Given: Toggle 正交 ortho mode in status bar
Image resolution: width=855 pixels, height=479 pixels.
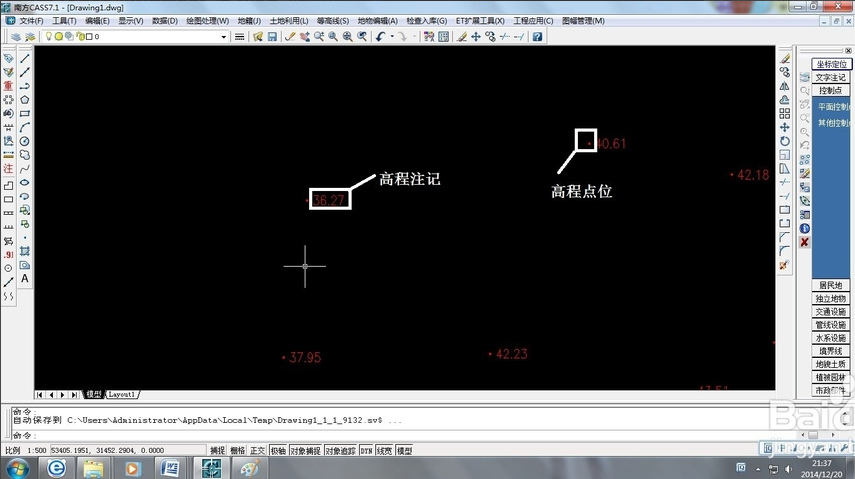Looking at the screenshot, I should tap(257, 451).
